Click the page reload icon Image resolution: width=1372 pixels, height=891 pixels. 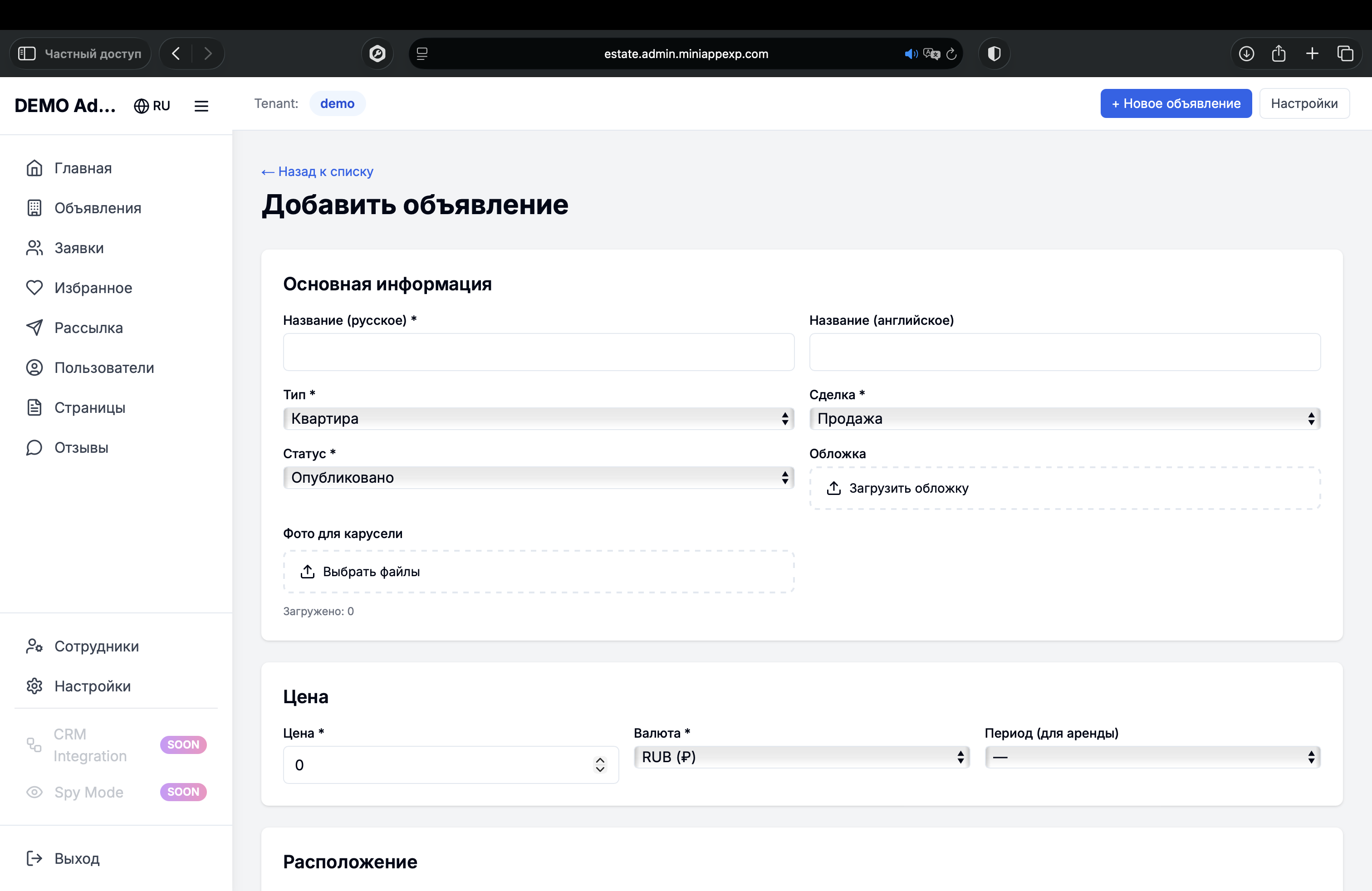tap(952, 54)
